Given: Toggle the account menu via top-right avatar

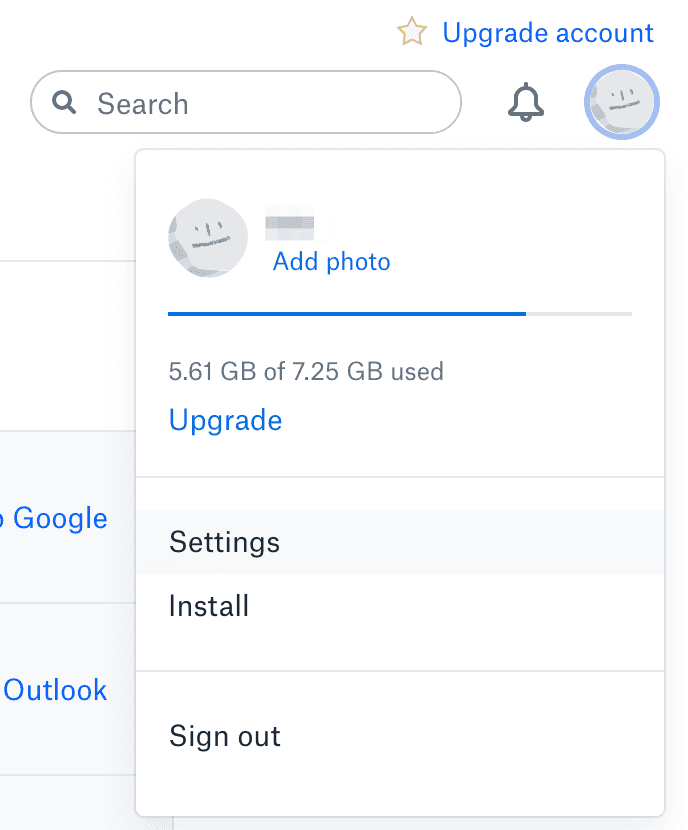Looking at the screenshot, I should (621, 102).
